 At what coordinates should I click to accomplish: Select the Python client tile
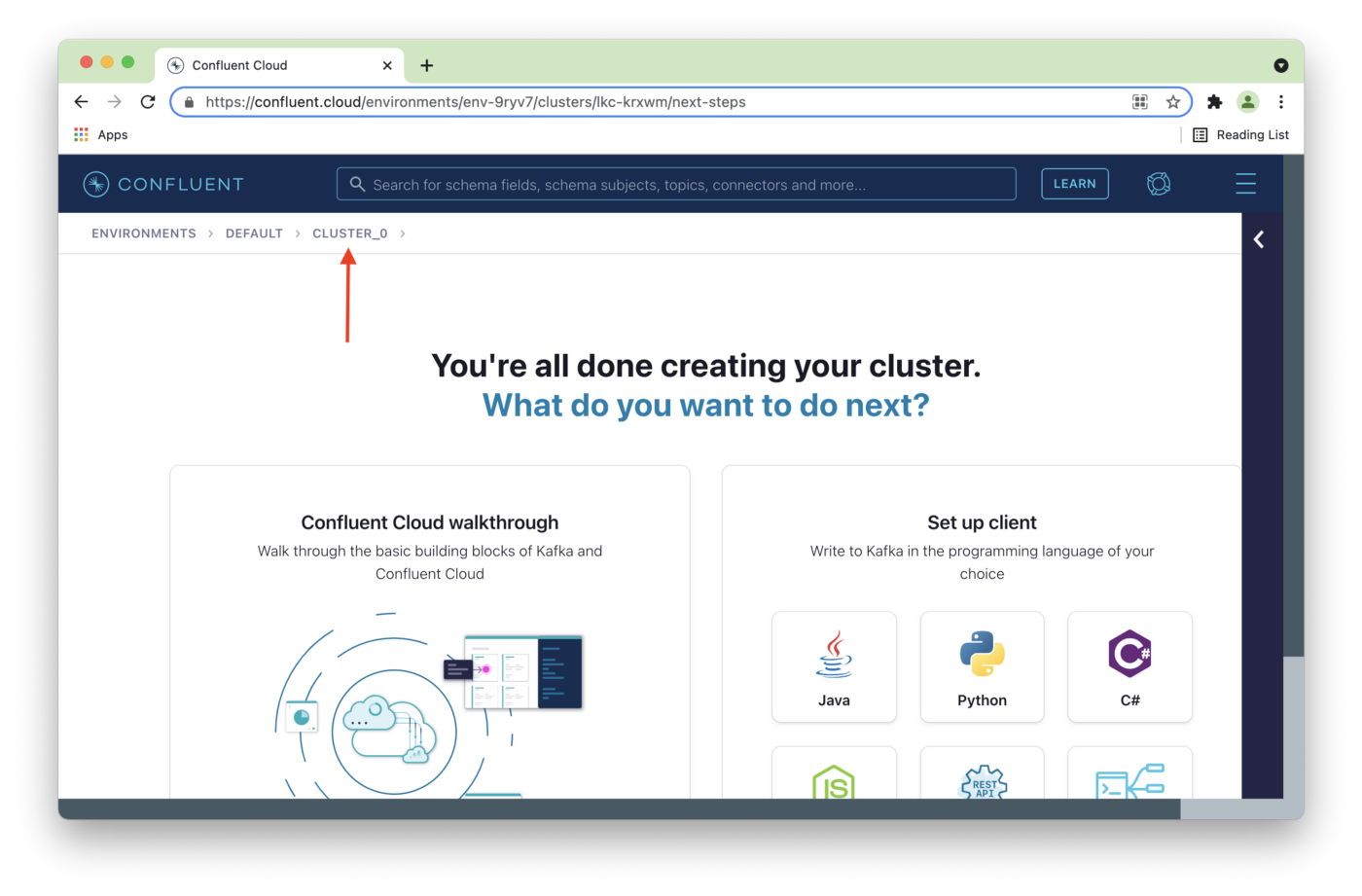click(982, 667)
